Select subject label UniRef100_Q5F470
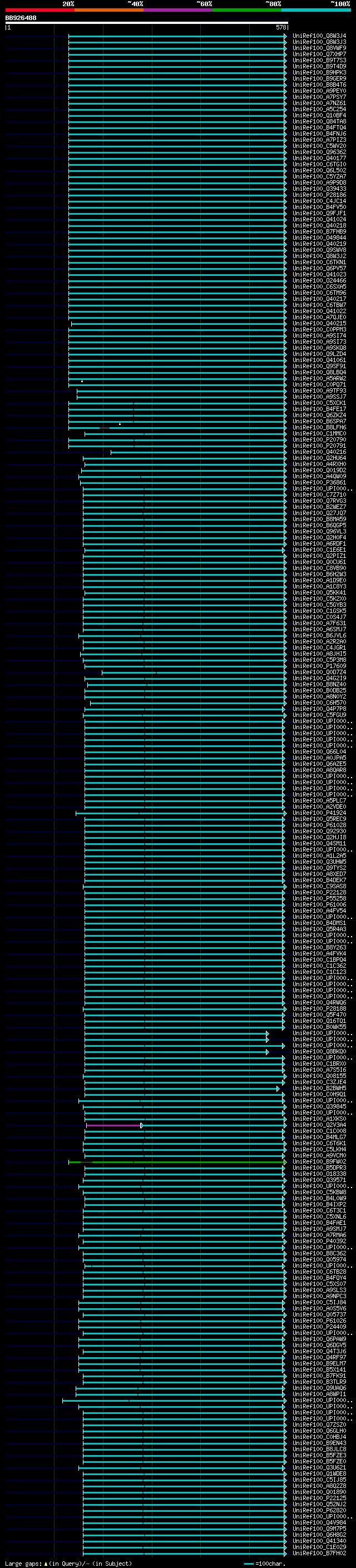Image resolution: width=356 pixels, height=1568 pixels. [x=319, y=1015]
